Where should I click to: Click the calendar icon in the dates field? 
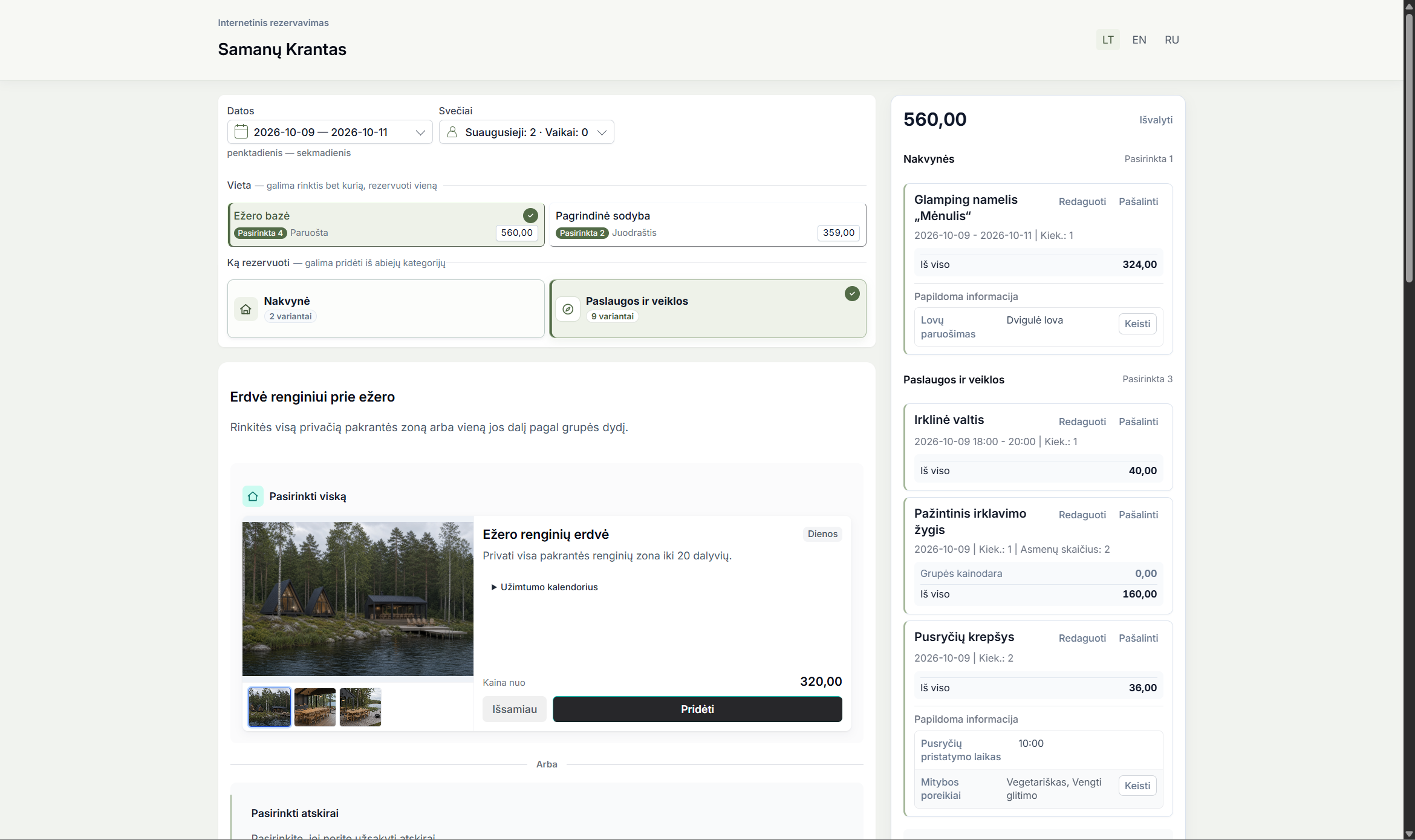pos(241,132)
